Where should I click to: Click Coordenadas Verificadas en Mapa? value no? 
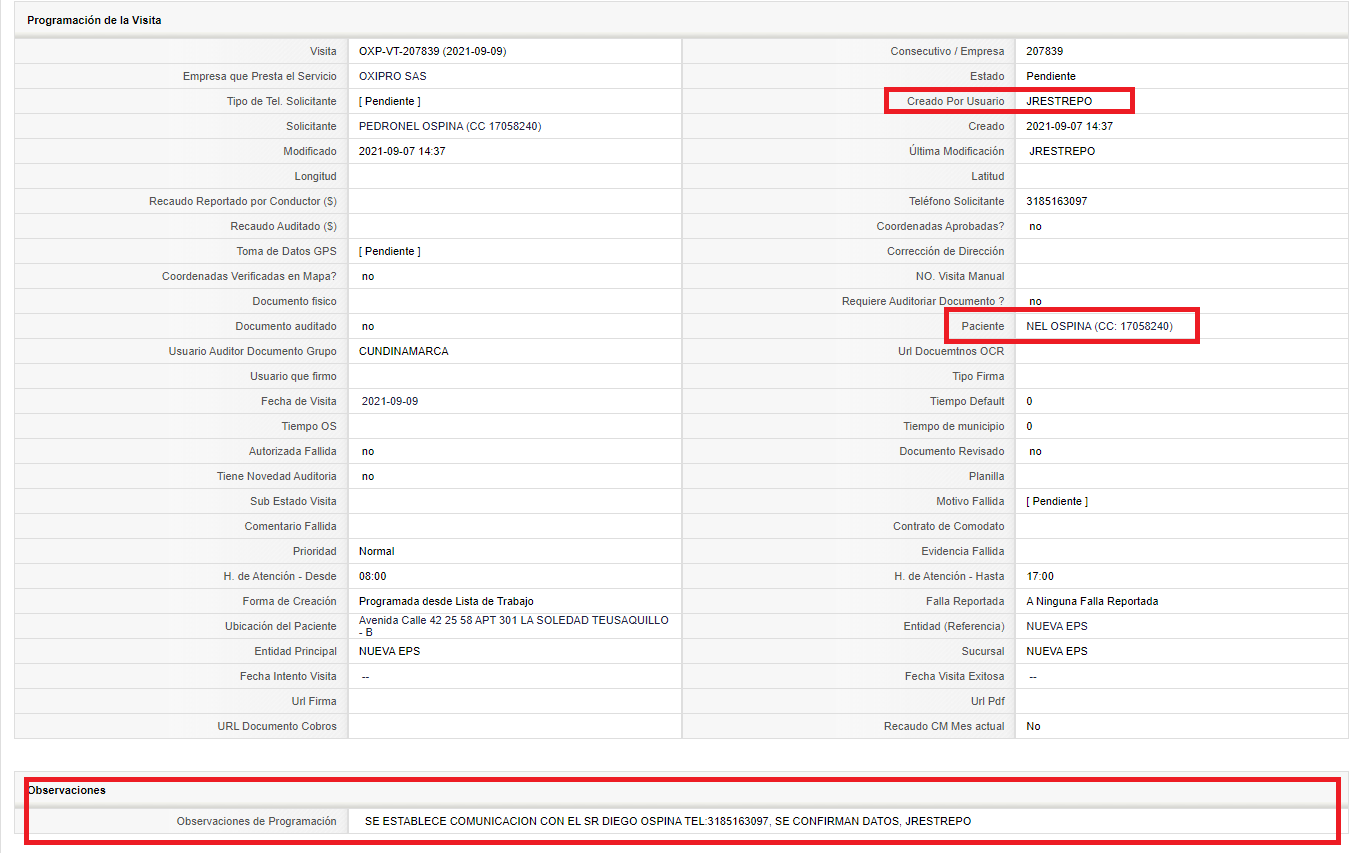pos(368,276)
